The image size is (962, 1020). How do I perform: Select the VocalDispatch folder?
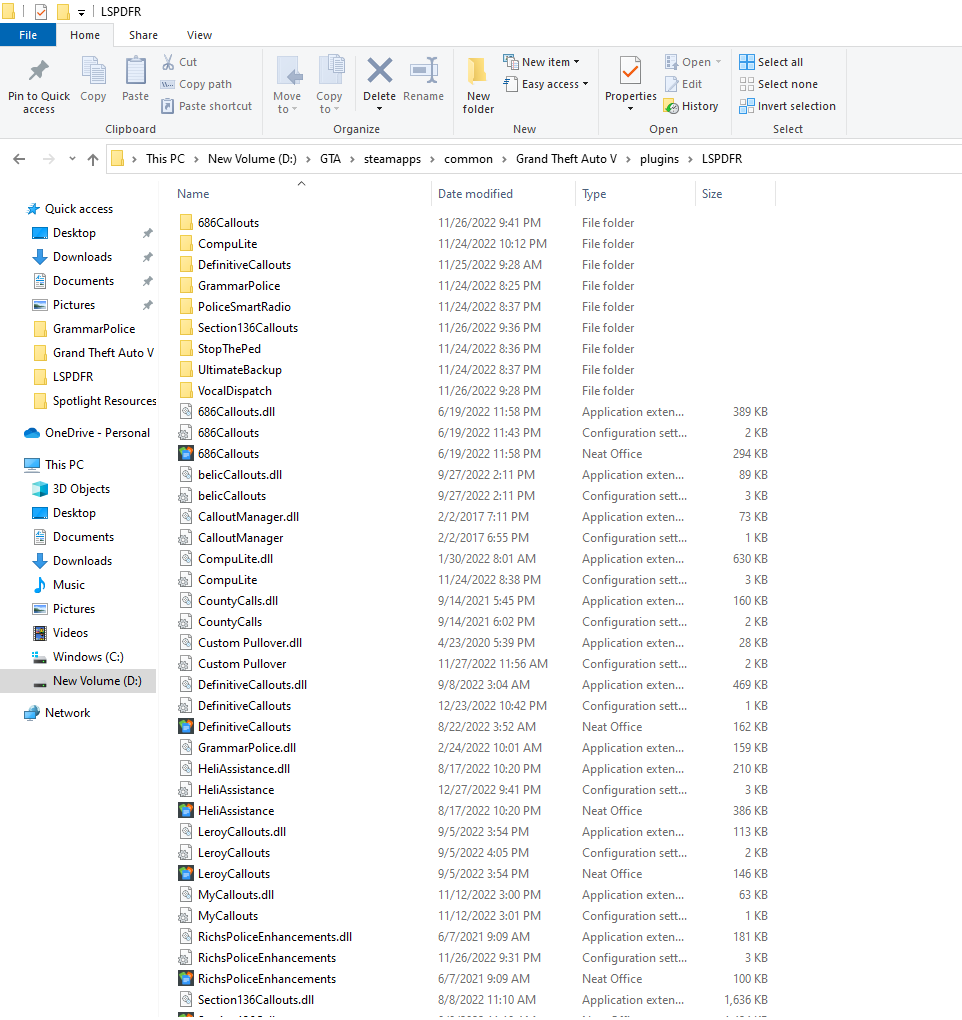pyautogui.click(x=235, y=390)
